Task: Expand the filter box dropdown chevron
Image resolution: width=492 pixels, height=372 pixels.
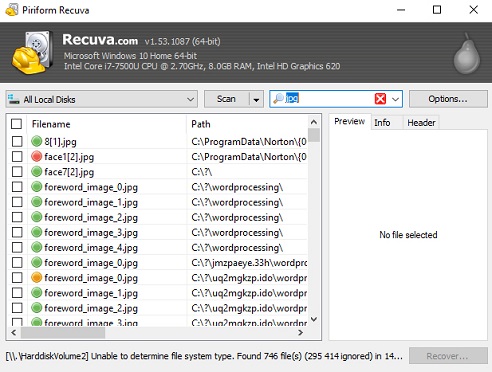Action: (395, 99)
